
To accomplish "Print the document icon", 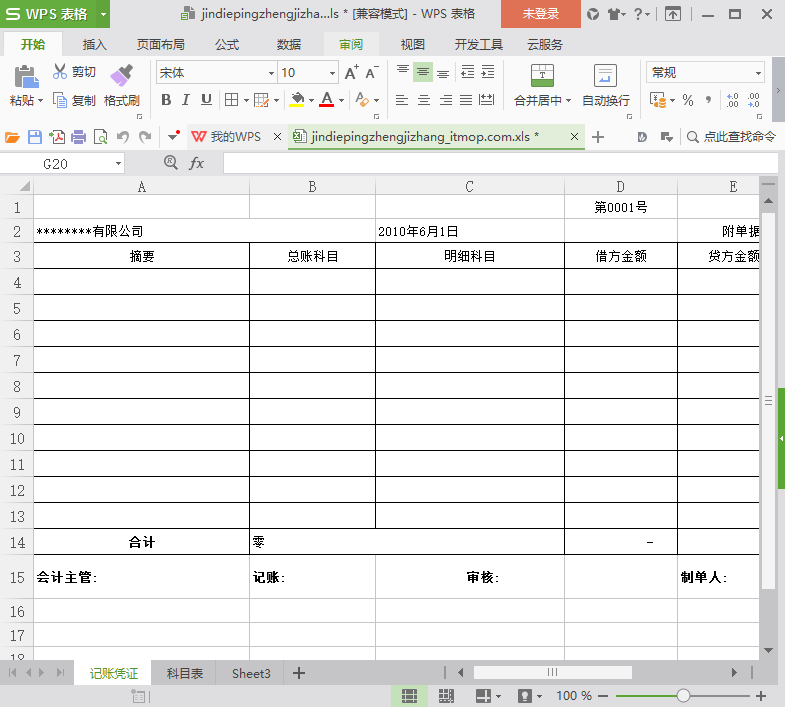I will 79,137.
